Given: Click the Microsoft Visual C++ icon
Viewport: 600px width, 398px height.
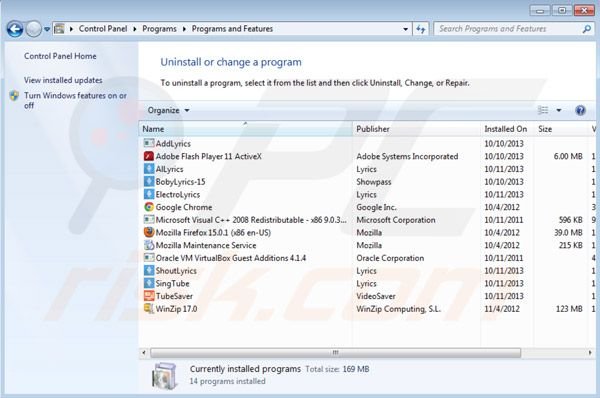Looking at the screenshot, I should 148,220.
